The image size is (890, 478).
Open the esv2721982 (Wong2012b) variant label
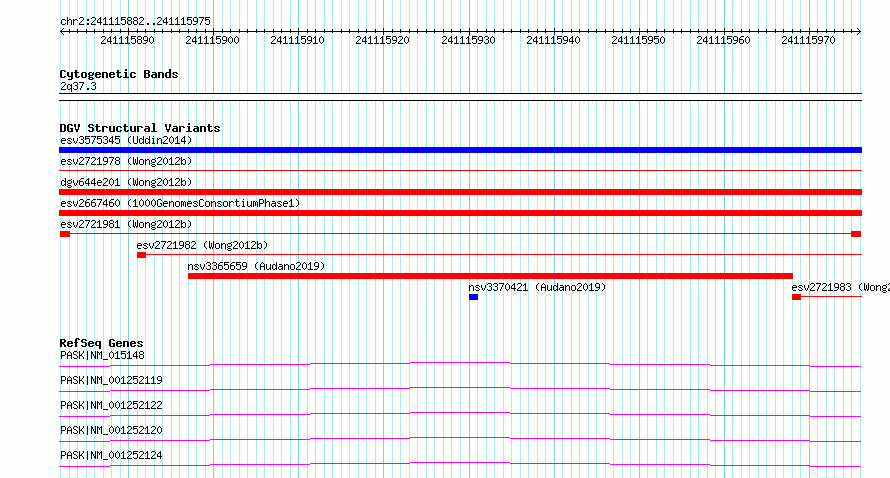click(x=202, y=245)
